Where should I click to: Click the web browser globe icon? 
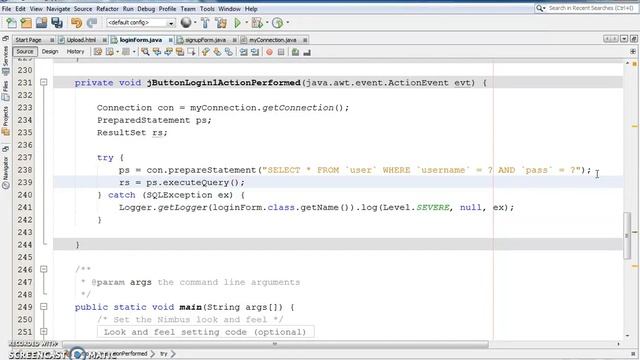point(186,23)
